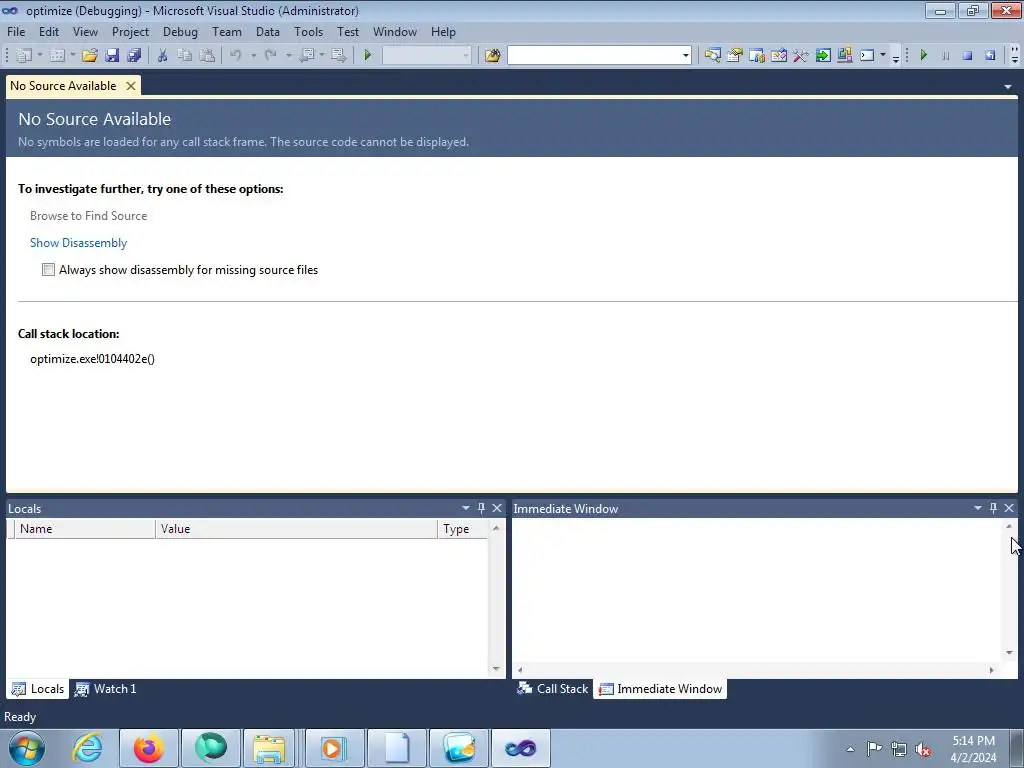Image resolution: width=1024 pixels, height=768 pixels.
Task: Open the New Project dropdown arrow
Action: click(39, 56)
